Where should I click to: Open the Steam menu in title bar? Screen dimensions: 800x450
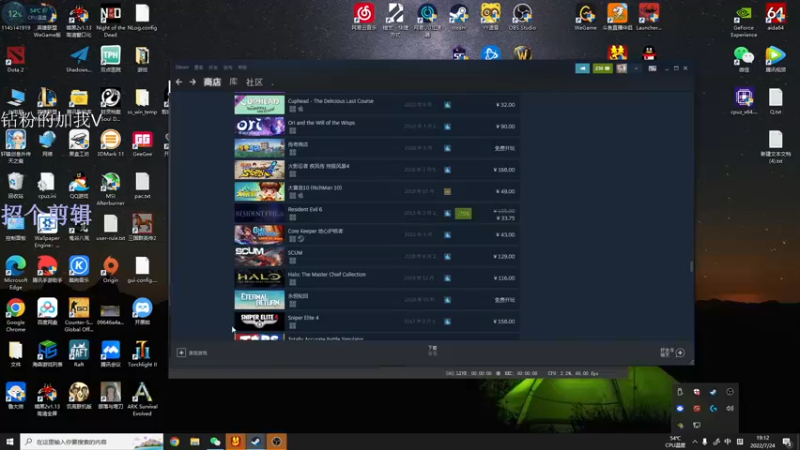pyautogui.click(x=182, y=67)
